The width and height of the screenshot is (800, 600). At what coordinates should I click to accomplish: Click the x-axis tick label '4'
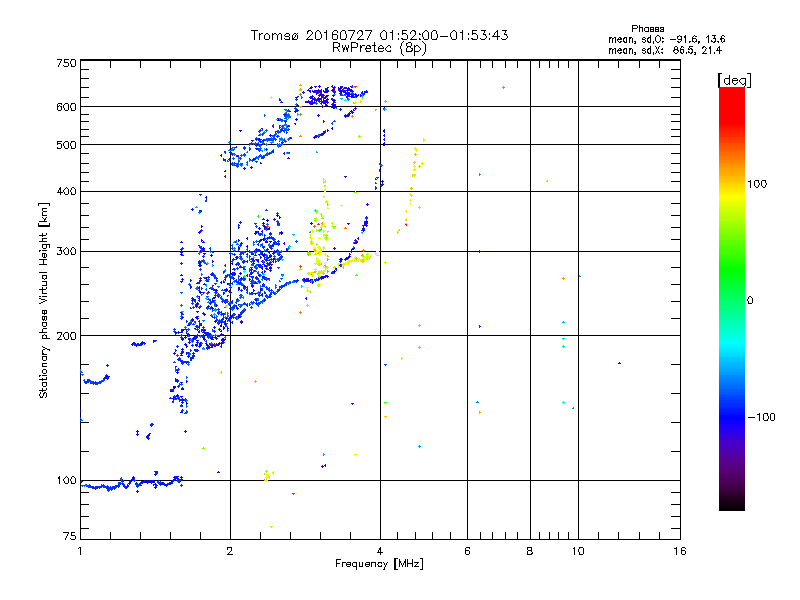click(x=380, y=551)
